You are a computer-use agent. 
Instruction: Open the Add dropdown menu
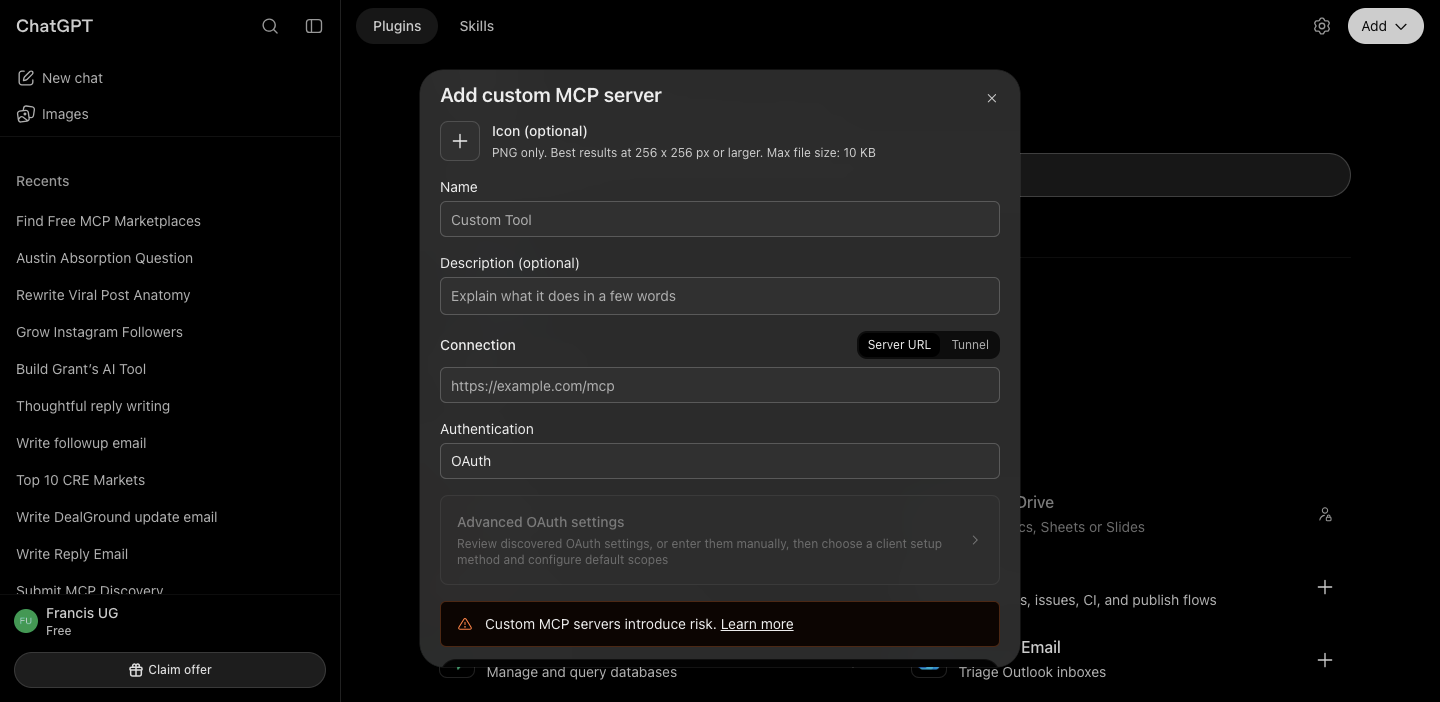[1386, 26]
